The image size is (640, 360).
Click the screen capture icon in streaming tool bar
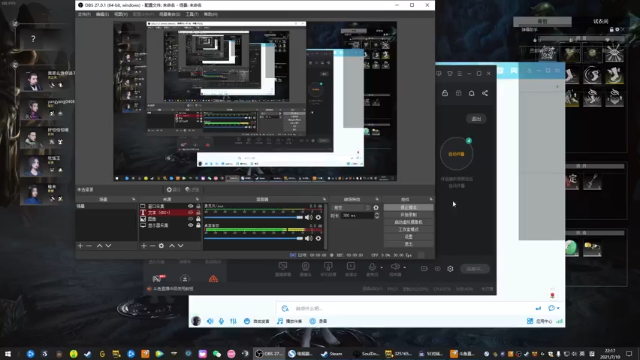pos(283,266)
